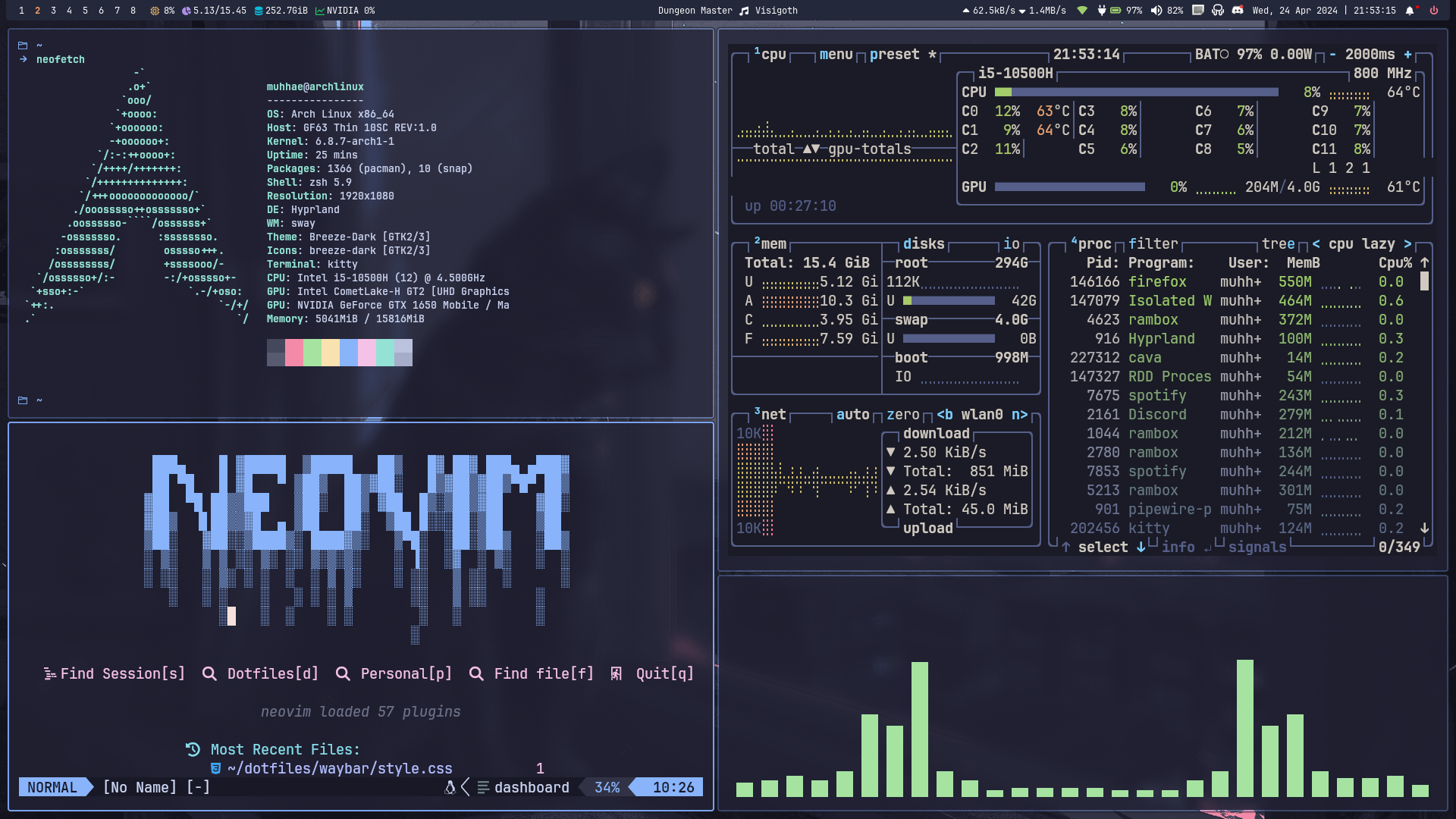1456x819 pixels.
Task: Click signals in btop proc footer
Action: click(x=1257, y=547)
